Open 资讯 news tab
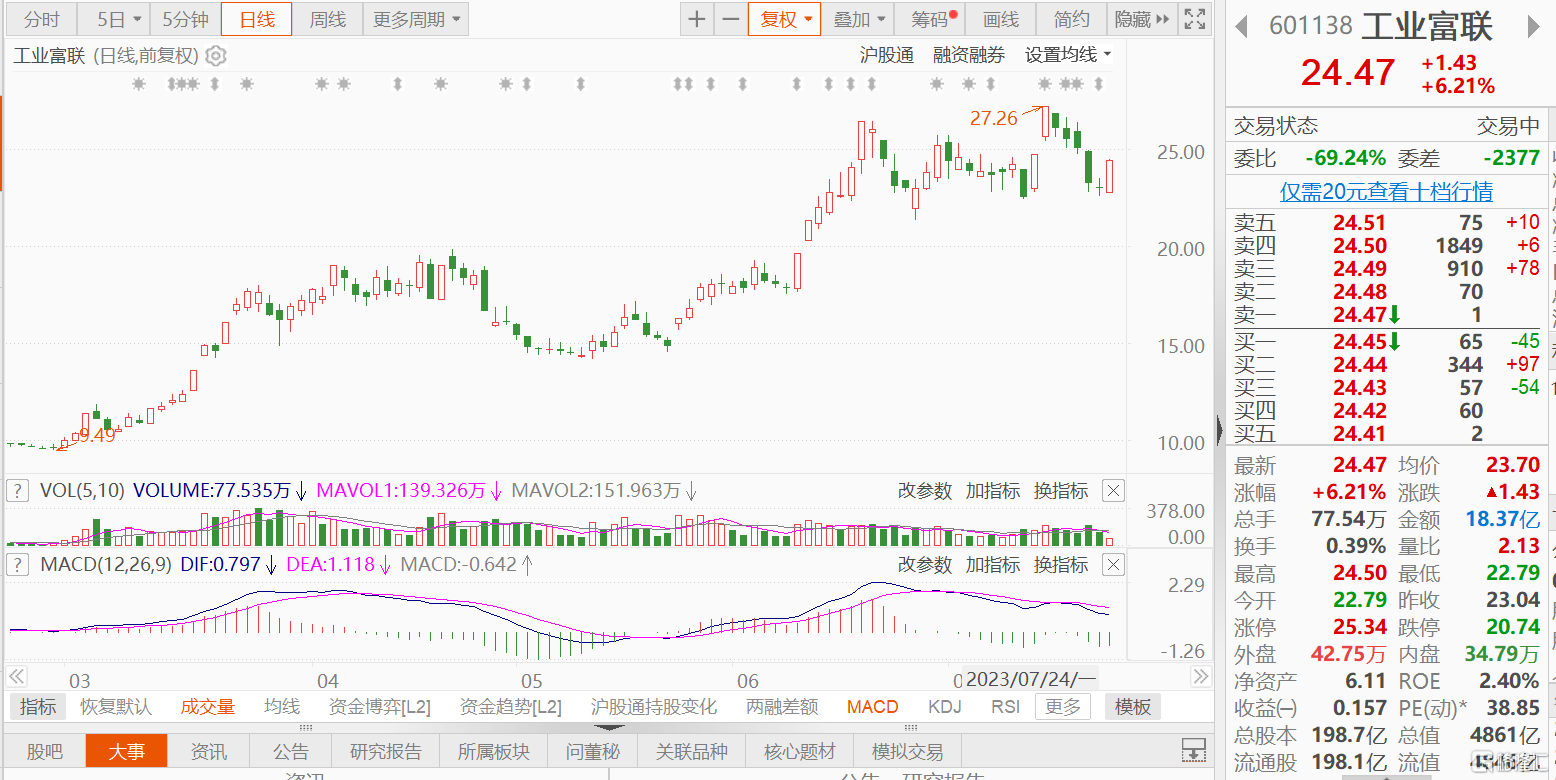The height and width of the screenshot is (780, 1556). [x=209, y=751]
